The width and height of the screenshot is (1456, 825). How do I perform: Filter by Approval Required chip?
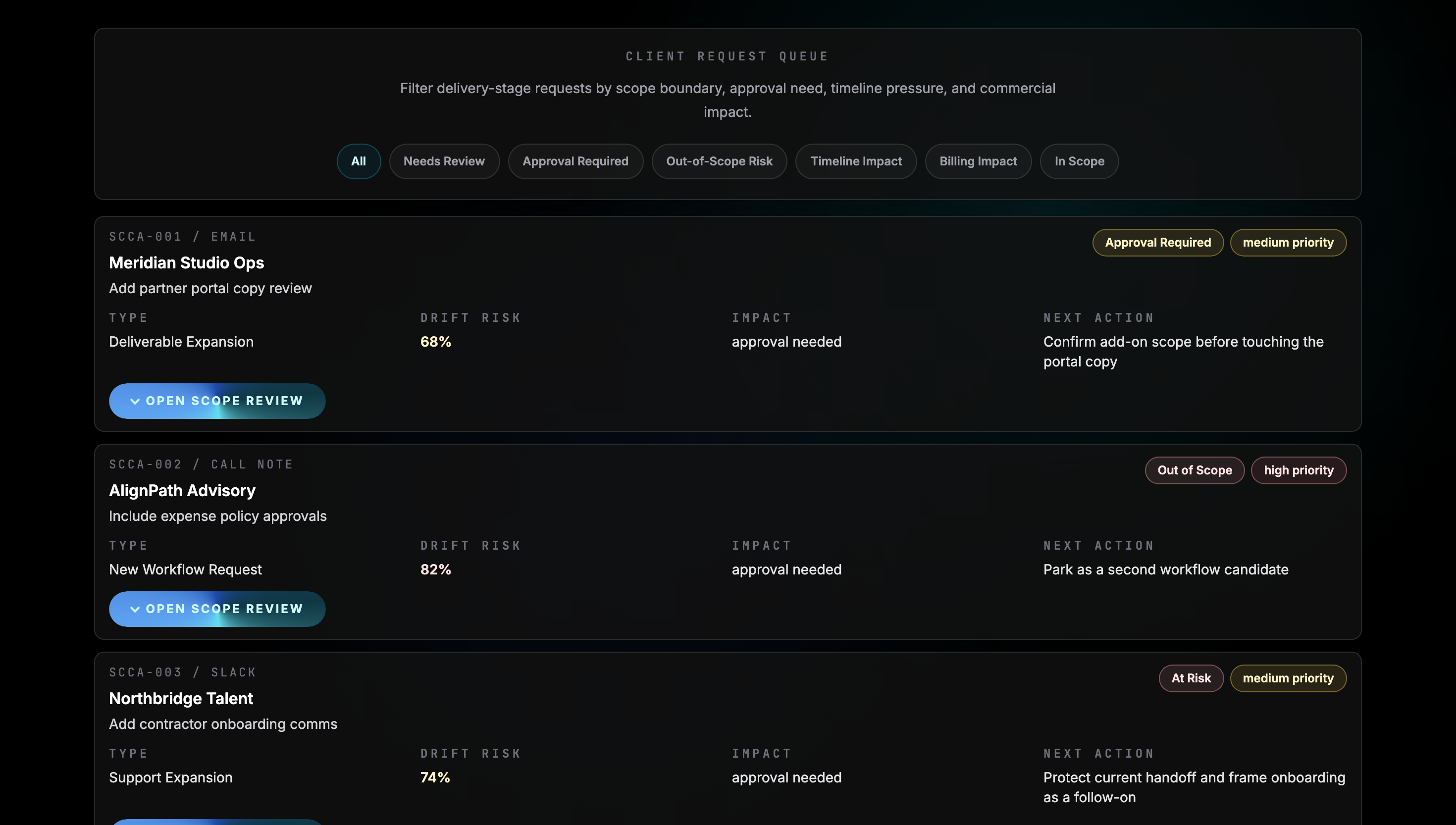575,161
